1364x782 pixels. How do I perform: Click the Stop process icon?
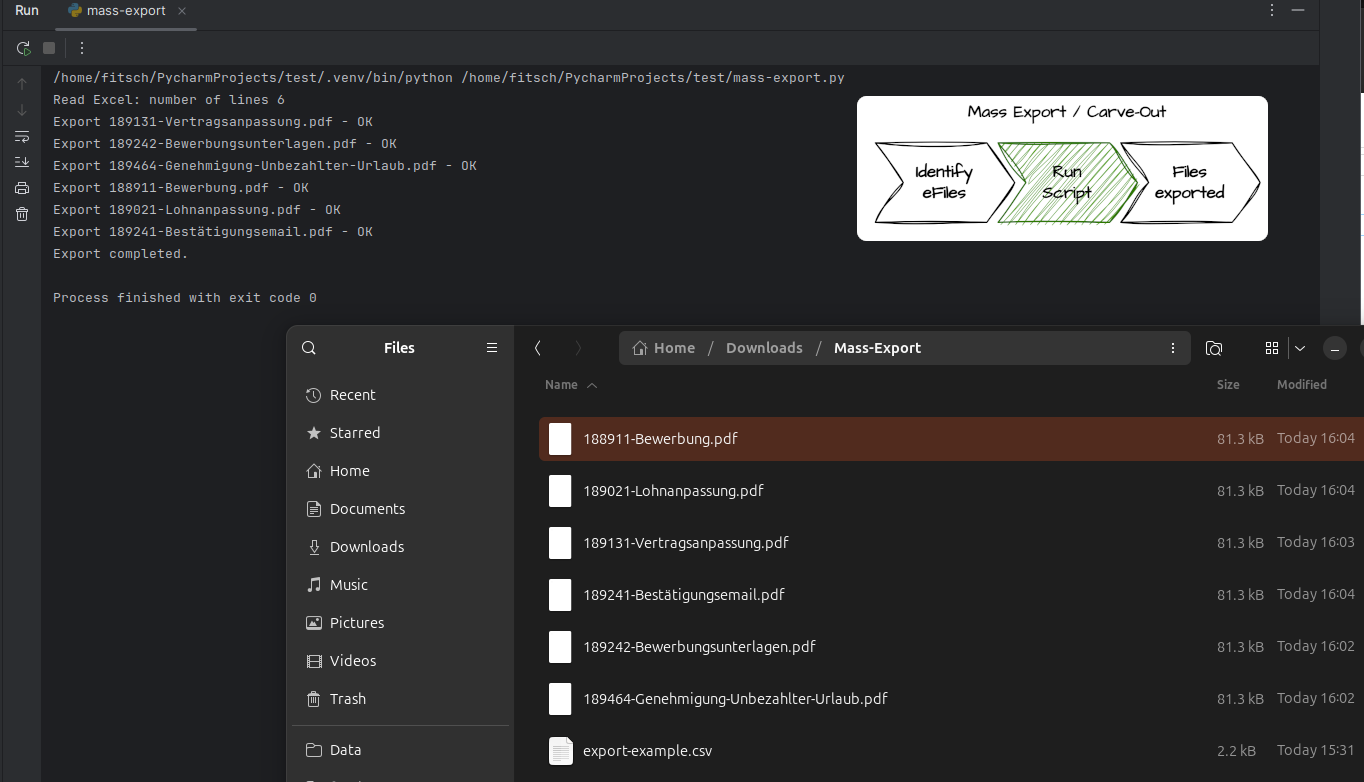pyautogui.click(x=48, y=47)
